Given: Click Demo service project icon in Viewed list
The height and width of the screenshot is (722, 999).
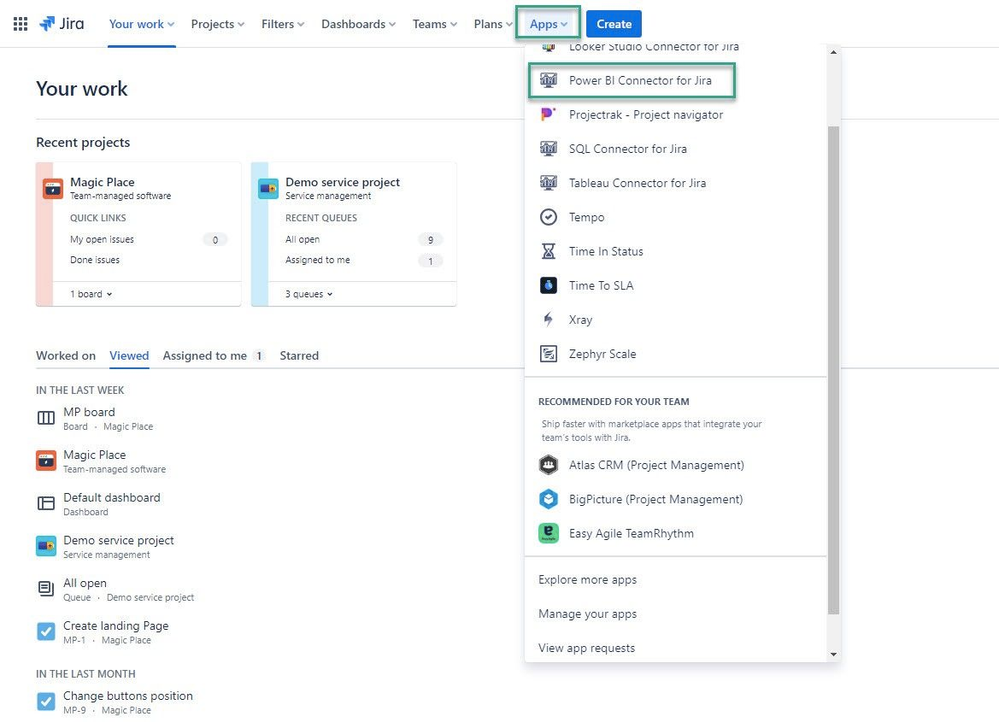Looking at the screenshot, I should tap(46, 546).
